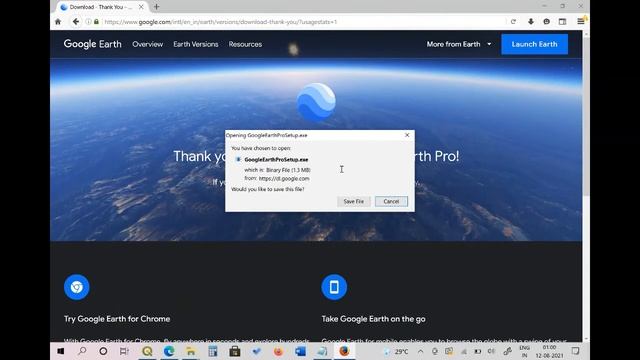
Task: Open the Firefox downloads arrow icon
Action: click(531, 22)
